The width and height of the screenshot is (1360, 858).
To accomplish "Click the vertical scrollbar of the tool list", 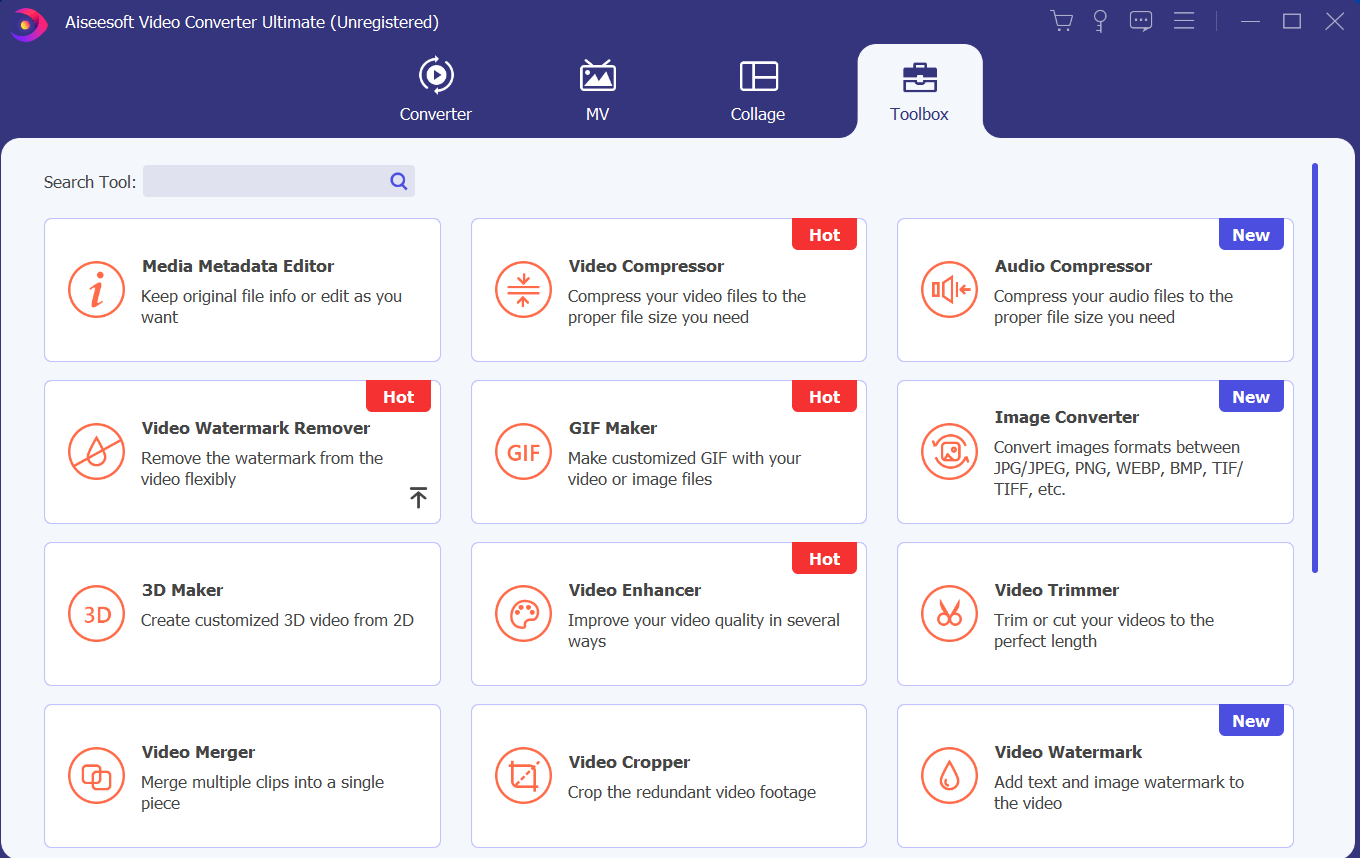I will pos(1315,368).
